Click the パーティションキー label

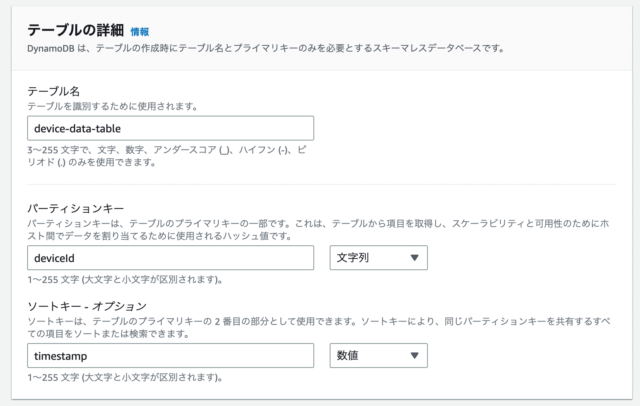[x=76, y=209]
